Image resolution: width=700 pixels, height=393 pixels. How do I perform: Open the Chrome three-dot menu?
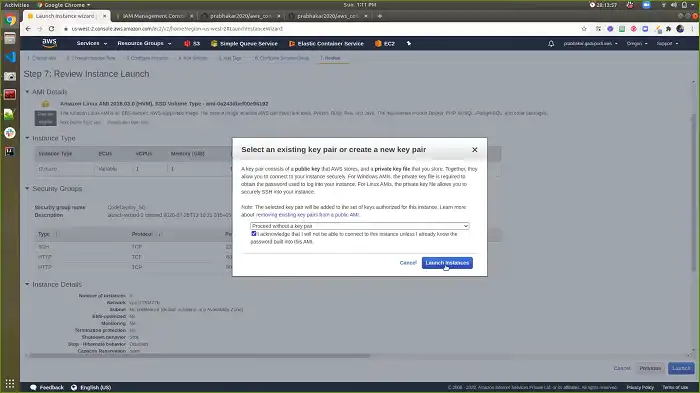click(692, 29)
